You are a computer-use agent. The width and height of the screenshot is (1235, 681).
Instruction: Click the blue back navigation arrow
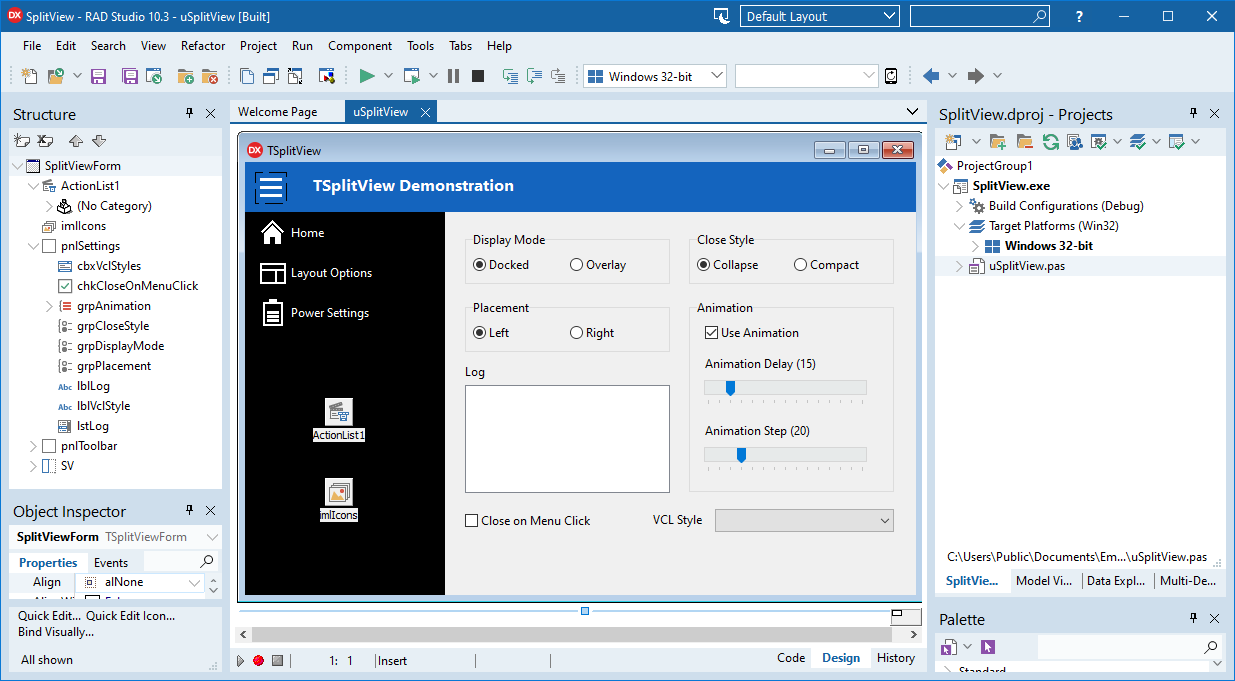(931, 76)
